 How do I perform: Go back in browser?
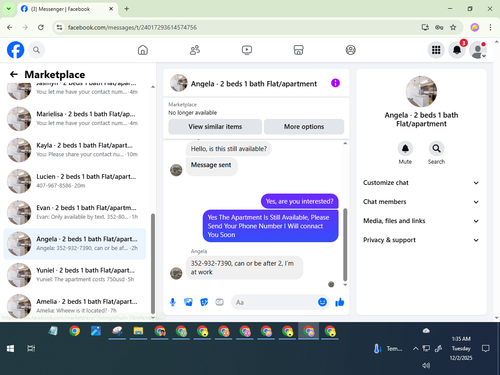click(10, 27)
